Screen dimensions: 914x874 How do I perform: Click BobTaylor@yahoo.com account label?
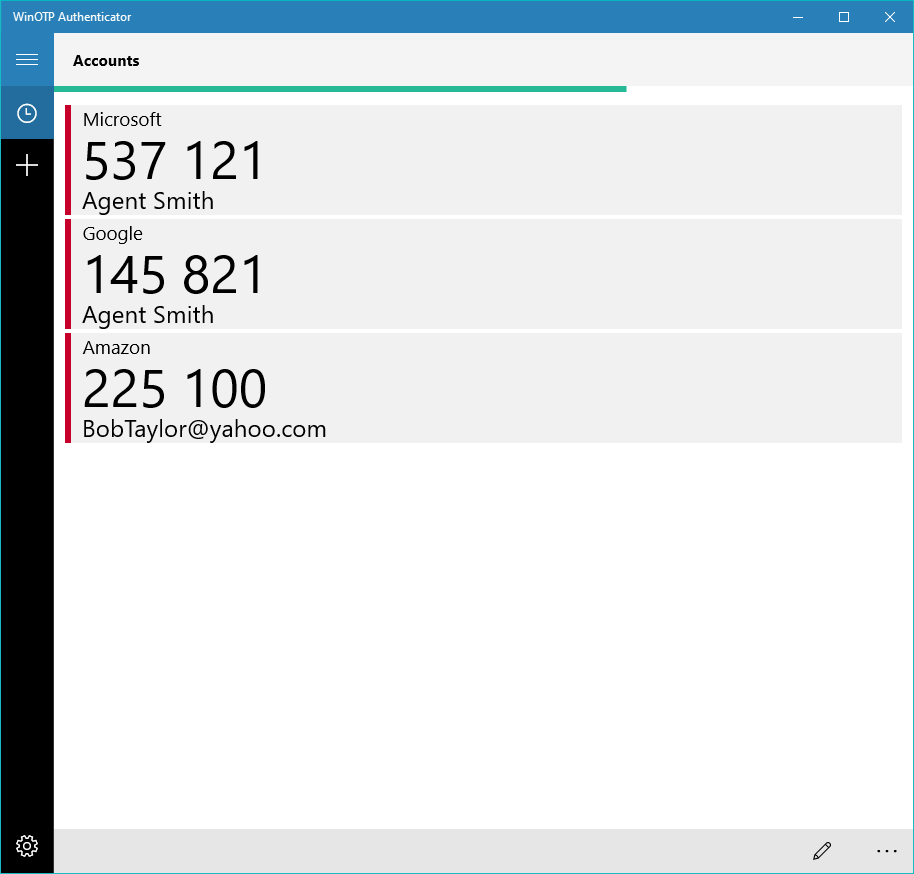tap(203, 428)
